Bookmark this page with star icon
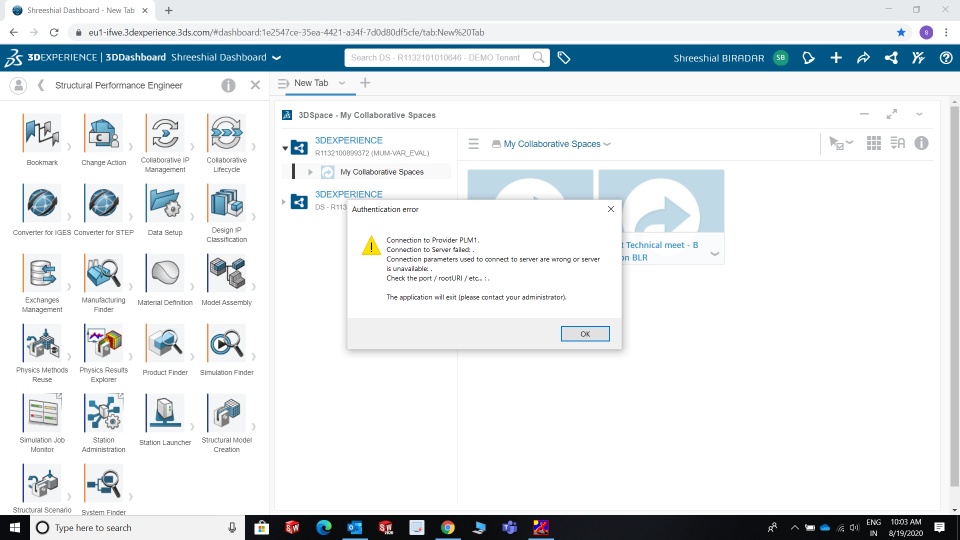The height and width of the screenshot is (540, 960). tap(901, 32)
